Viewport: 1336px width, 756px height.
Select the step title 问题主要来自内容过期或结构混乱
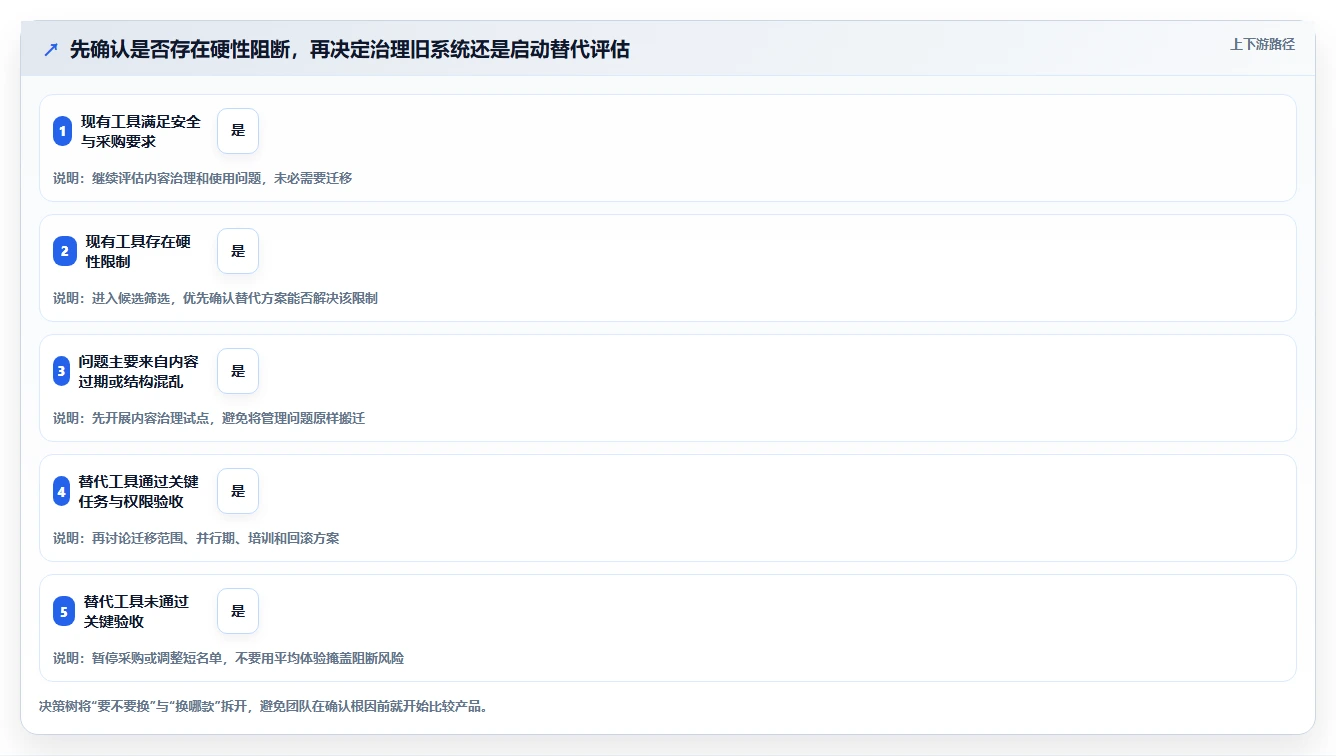point(139,371)
